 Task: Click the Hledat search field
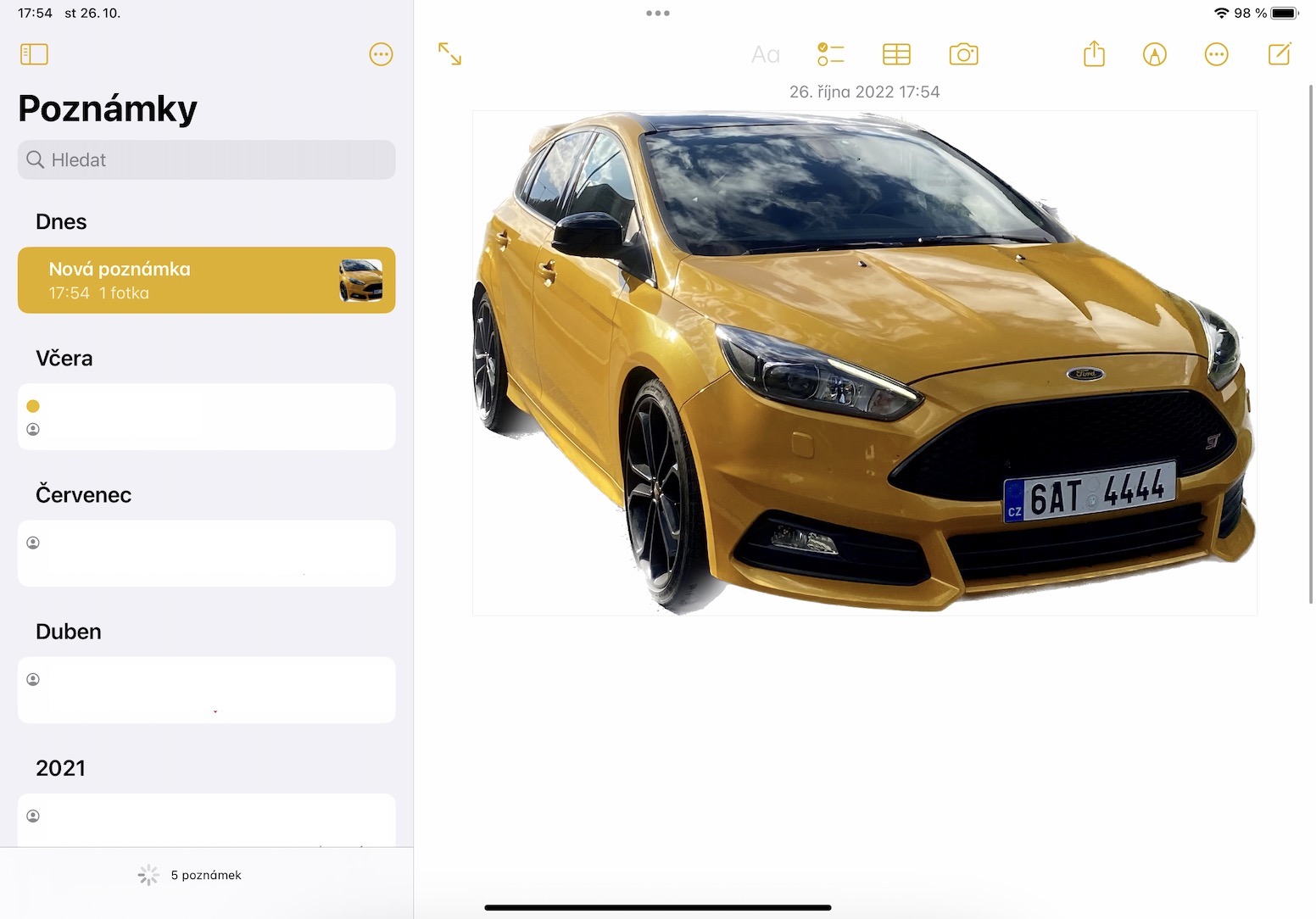[206, 159]
